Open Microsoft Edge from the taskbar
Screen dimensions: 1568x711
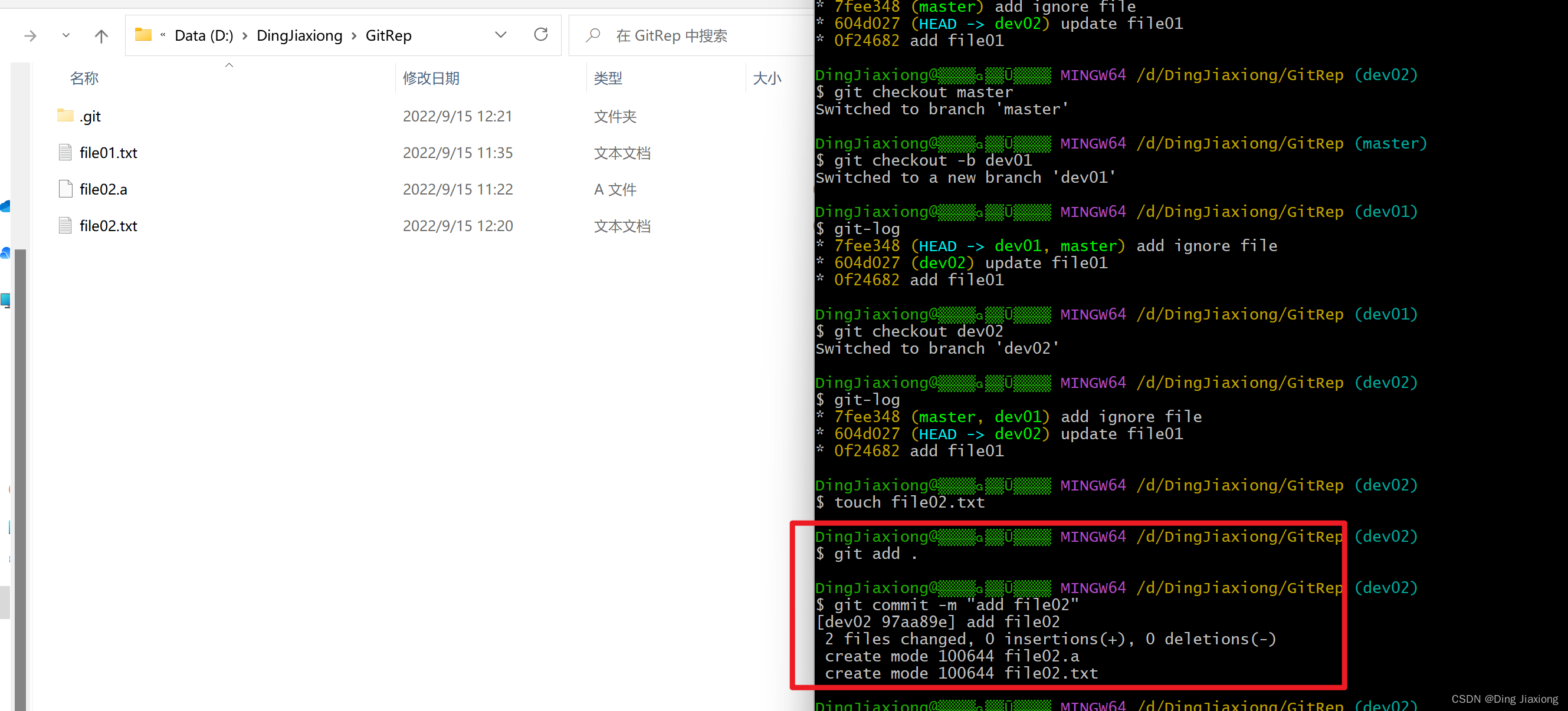coord(4,254)
